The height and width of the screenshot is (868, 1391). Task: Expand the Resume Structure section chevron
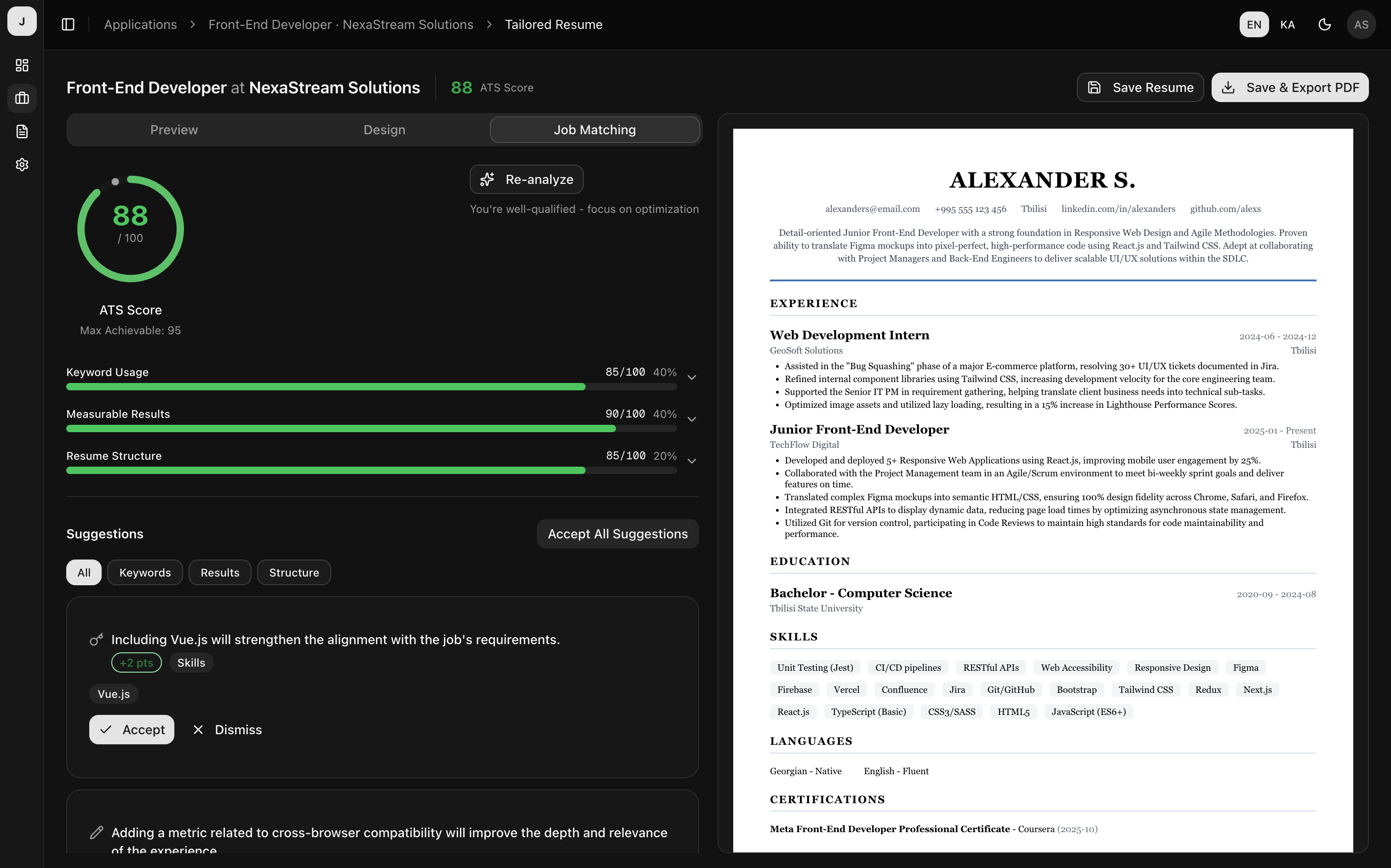point(691,462)
